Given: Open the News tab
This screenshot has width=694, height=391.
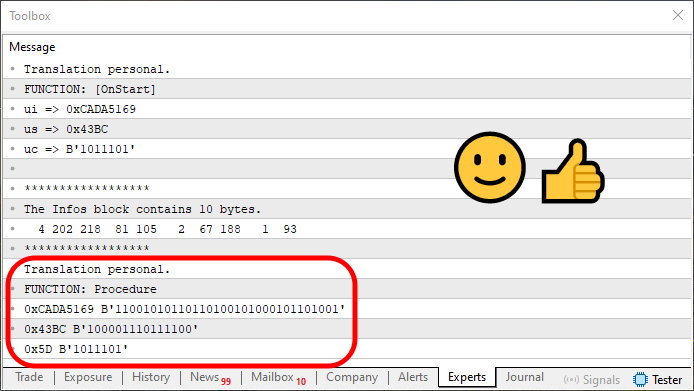Looking at the screenshot, I should pyautogui.click(x=210, y=378).
